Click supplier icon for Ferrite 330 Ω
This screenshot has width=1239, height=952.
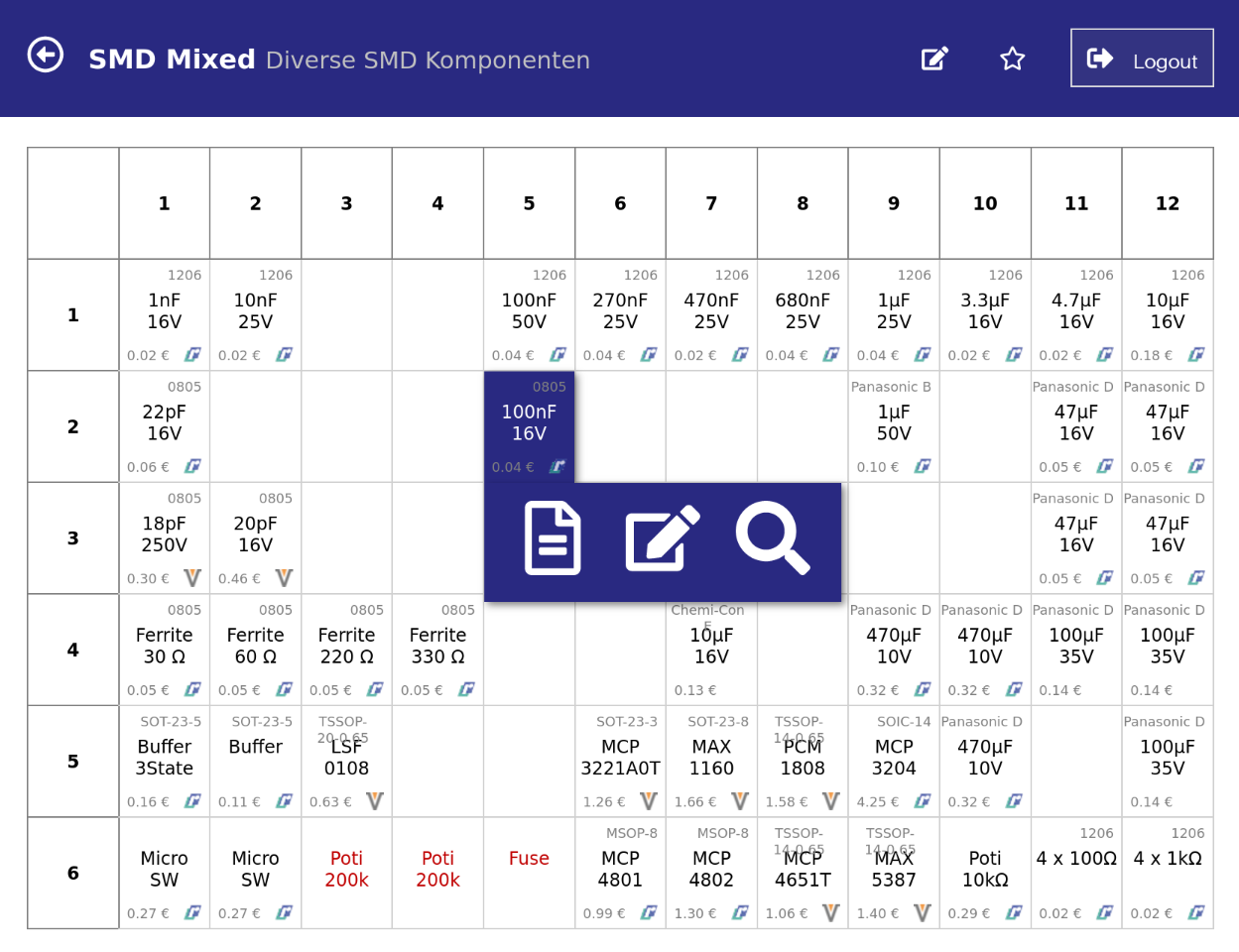pos(466,689)
